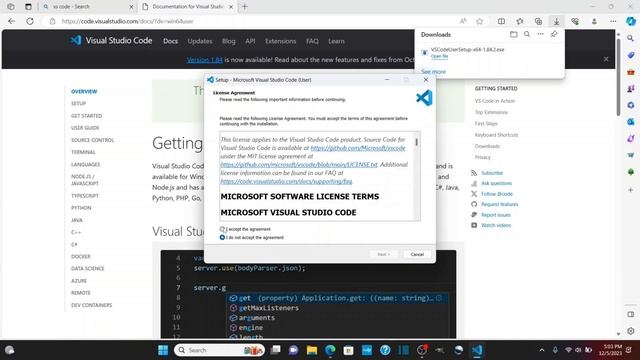Open Edge Favorites list icon
The image size is (640, 360).
[520, 21]
